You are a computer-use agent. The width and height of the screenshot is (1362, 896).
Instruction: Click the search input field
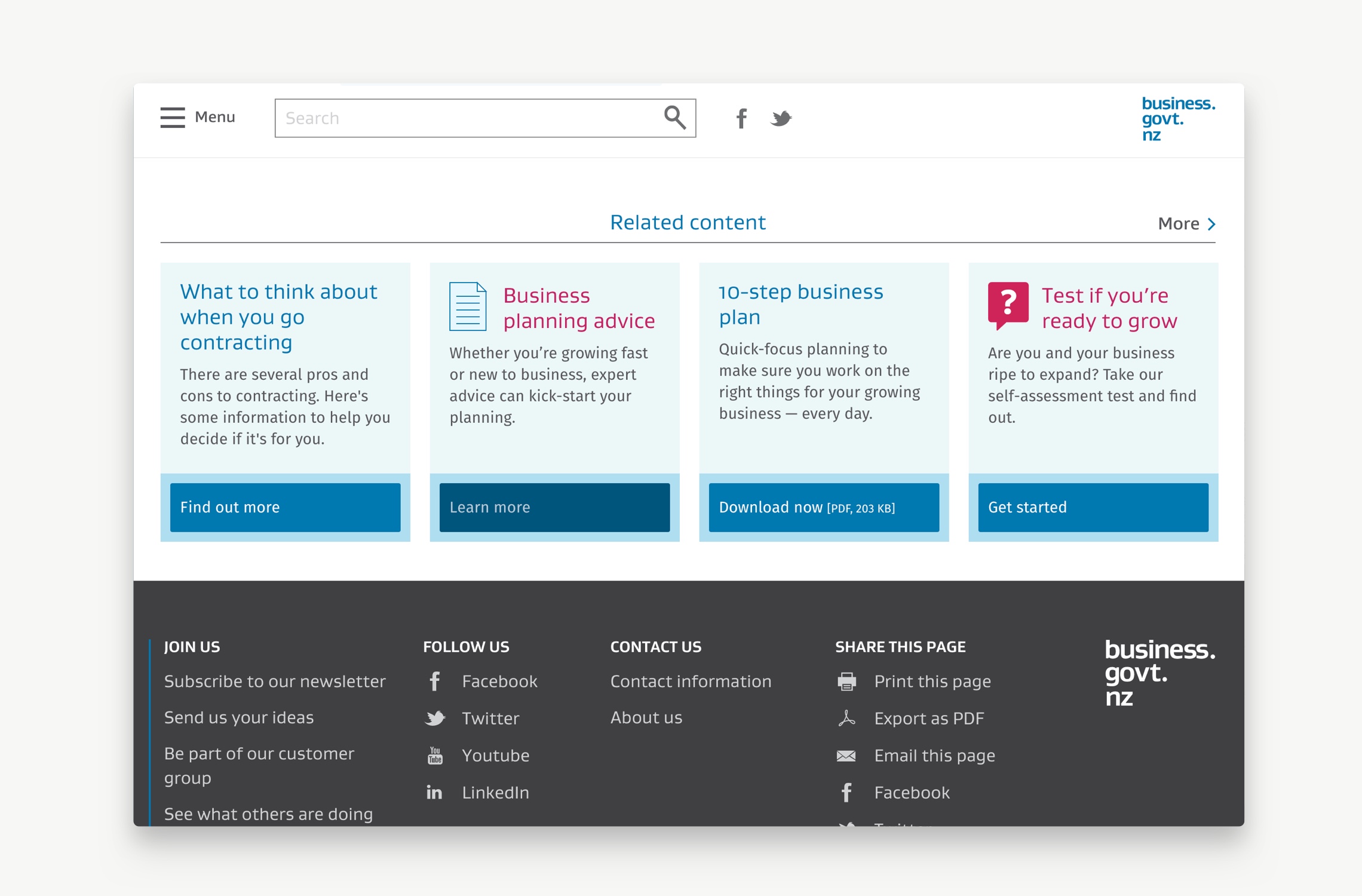(x=484, y=117)
